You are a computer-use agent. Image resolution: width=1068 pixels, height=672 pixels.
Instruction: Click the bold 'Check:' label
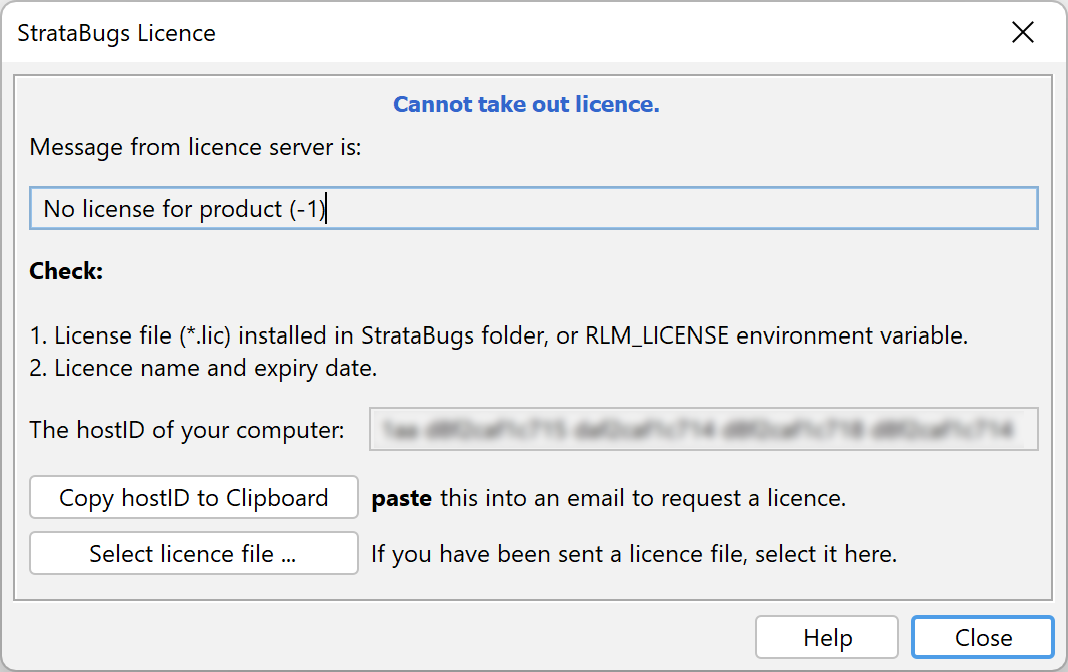(x=66, y=271)
